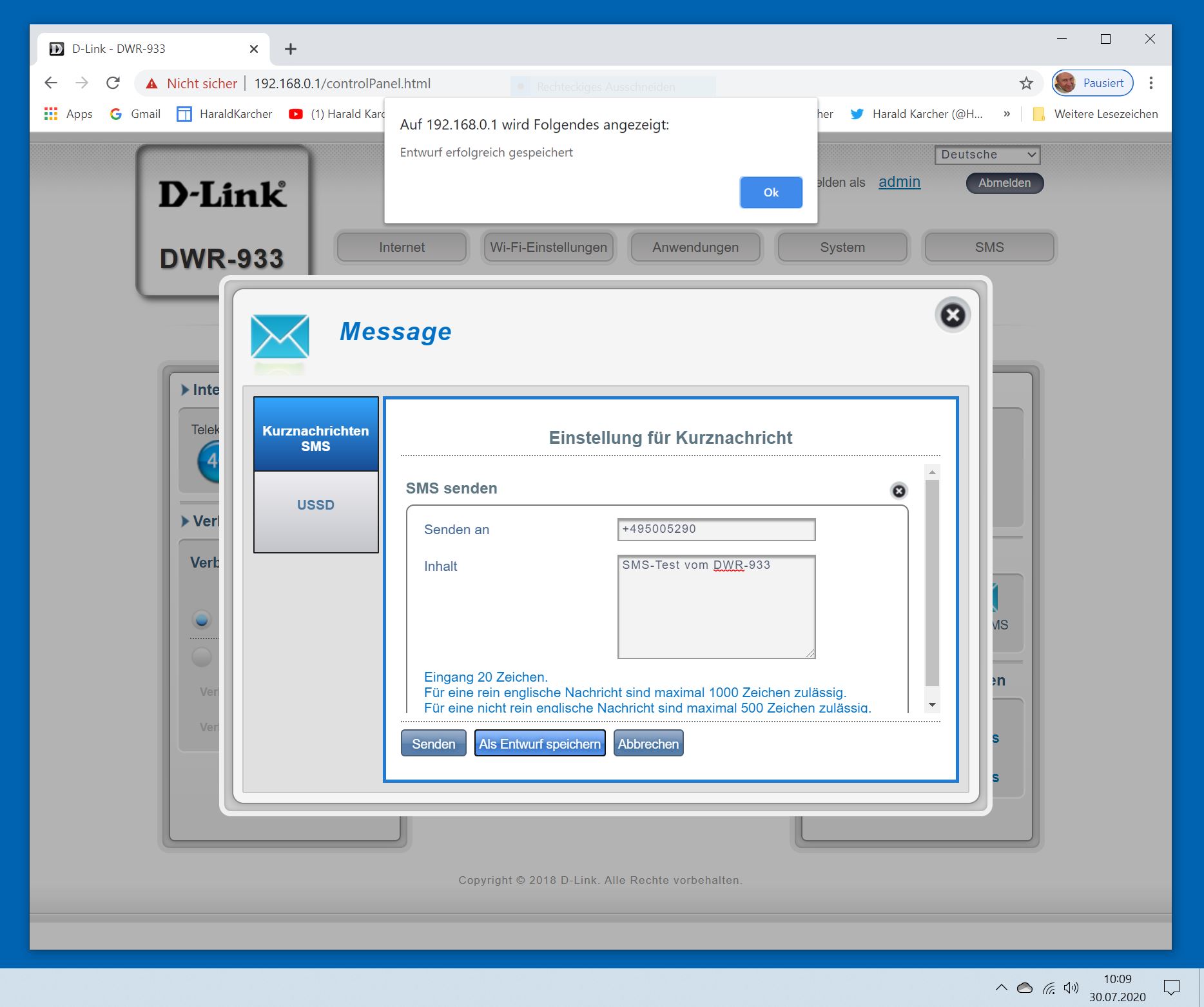This screenshot has height=1007, width=1204.
Task: Go forward in browser history
Action: (x=82, y=83)
